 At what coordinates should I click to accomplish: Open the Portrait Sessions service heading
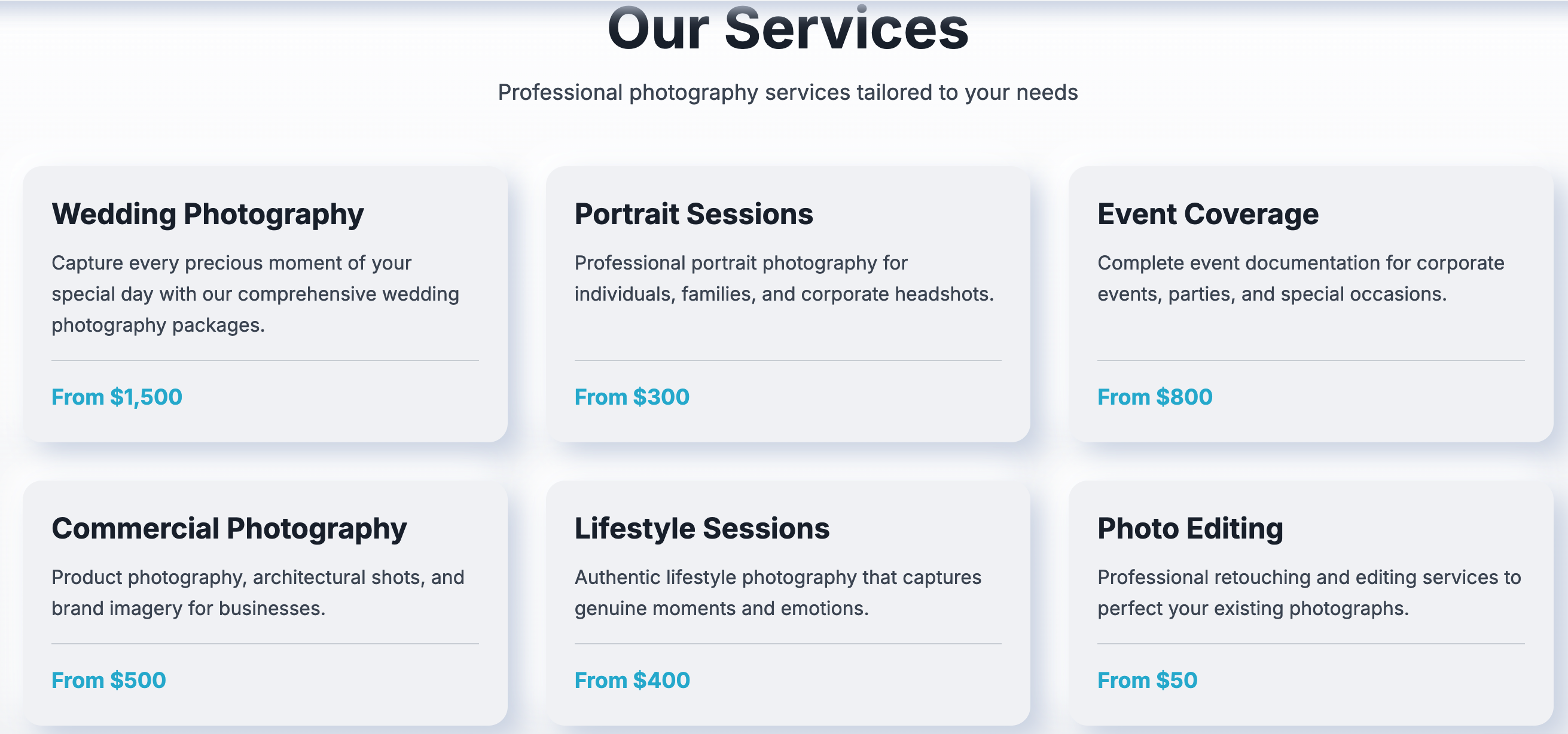click(693, 214)
